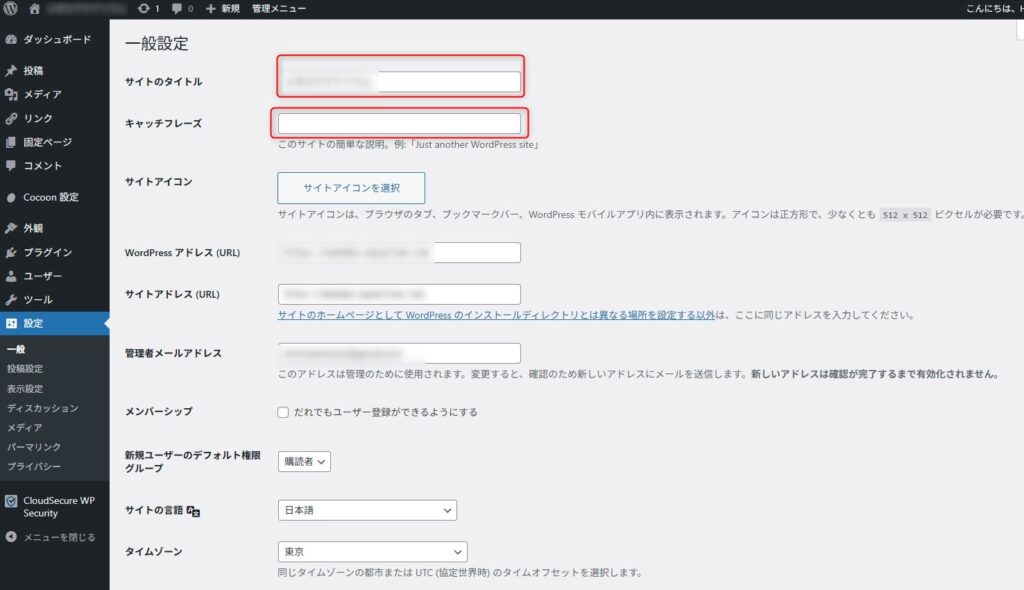Click the キャッチフレーズ input field
The height and width of the screenshot is (590, 1024).
398,123
